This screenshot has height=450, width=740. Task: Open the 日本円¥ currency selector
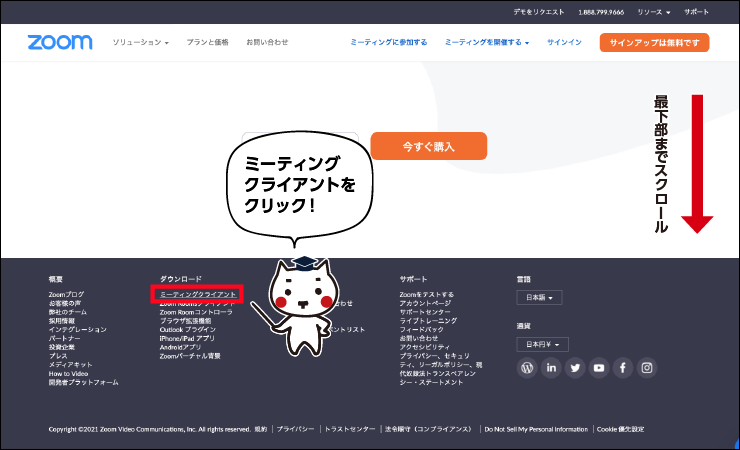pos(543,344)
